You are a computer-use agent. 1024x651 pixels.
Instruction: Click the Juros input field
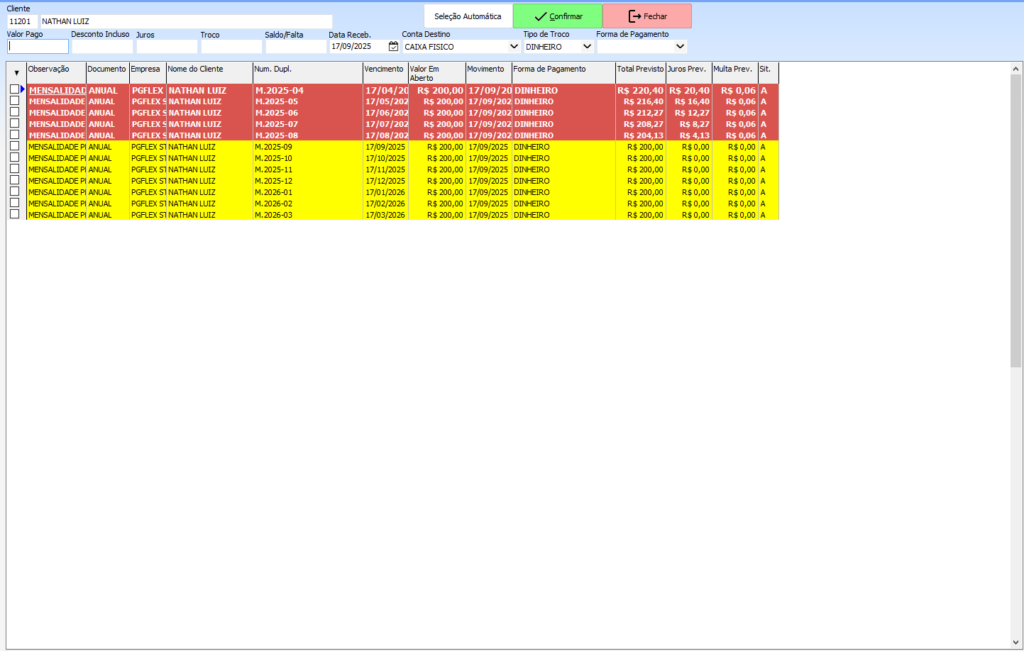pyautogui.click(x=167, y=46)
